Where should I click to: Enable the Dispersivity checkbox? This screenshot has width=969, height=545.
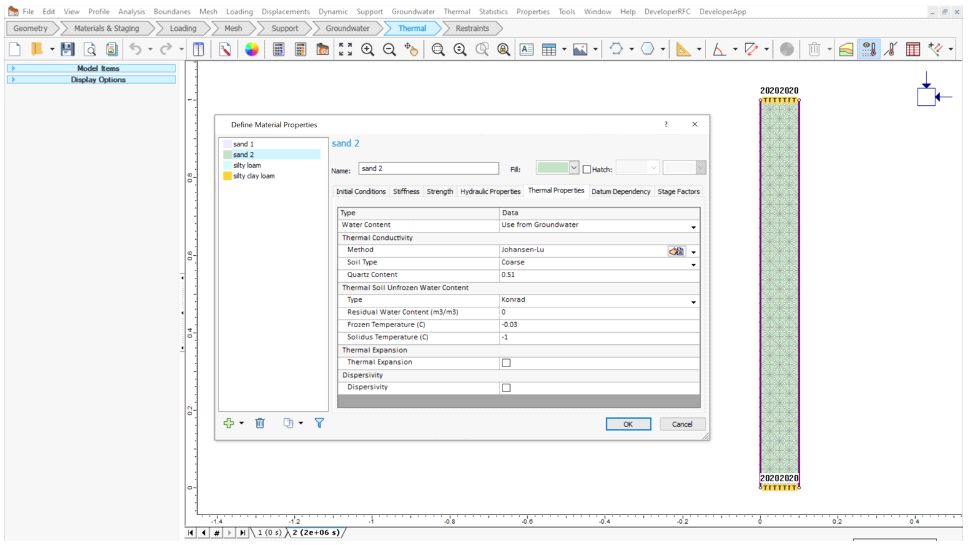pyautogui.click(x=506, y=387)
